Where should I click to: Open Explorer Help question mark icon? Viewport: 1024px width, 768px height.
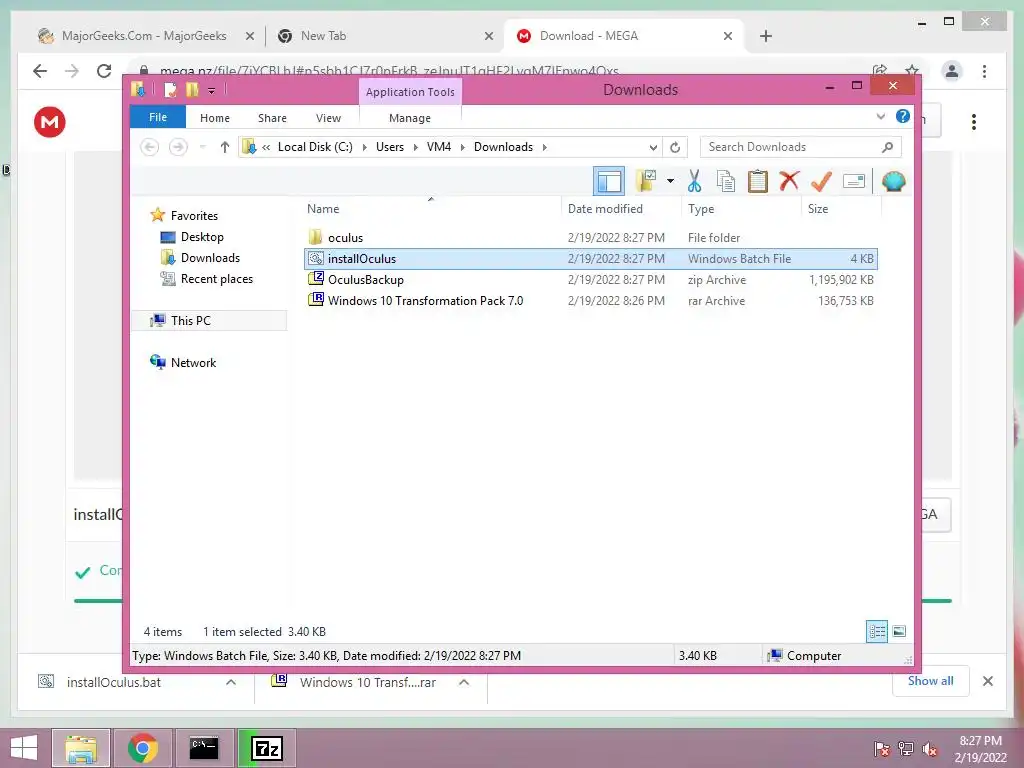(903, 117)
